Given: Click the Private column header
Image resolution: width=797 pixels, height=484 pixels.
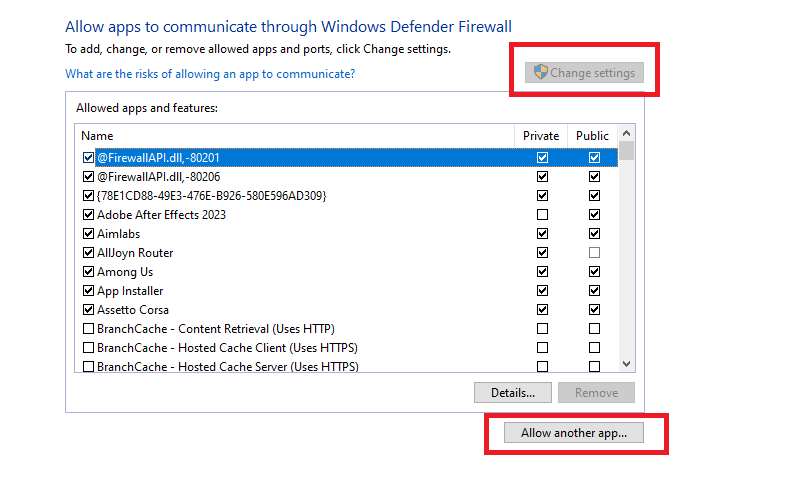Looking at the screenshot, I should tap(541, 136).
